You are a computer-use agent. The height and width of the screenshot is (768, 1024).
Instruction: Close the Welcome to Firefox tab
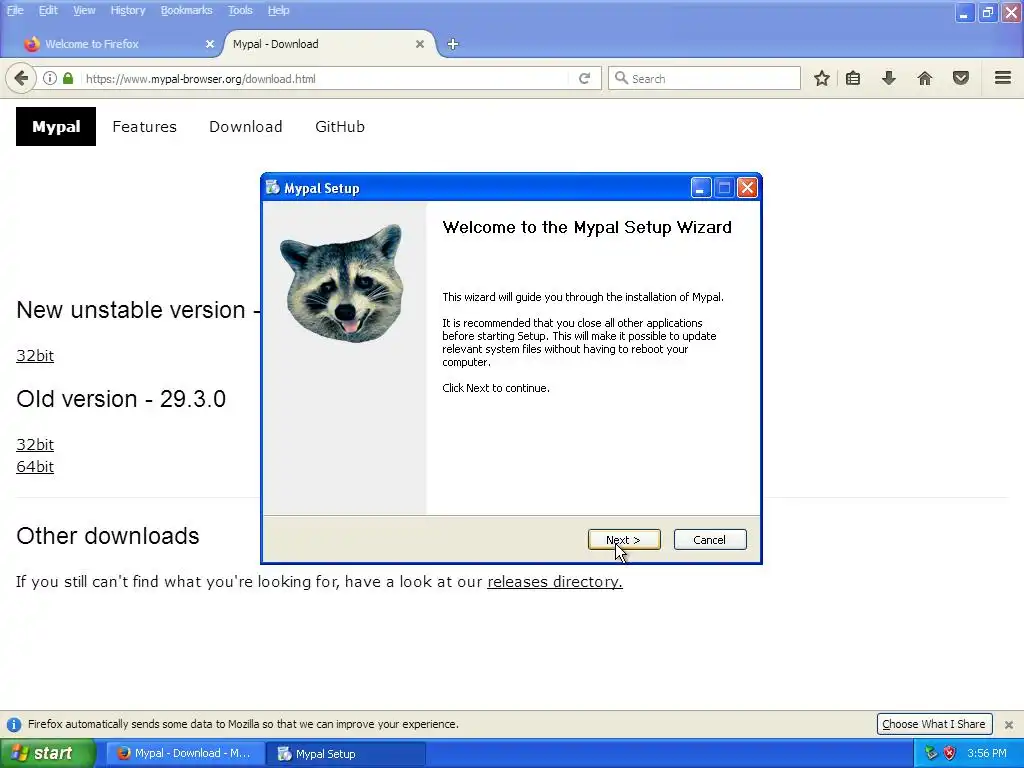tap(210, 44)
